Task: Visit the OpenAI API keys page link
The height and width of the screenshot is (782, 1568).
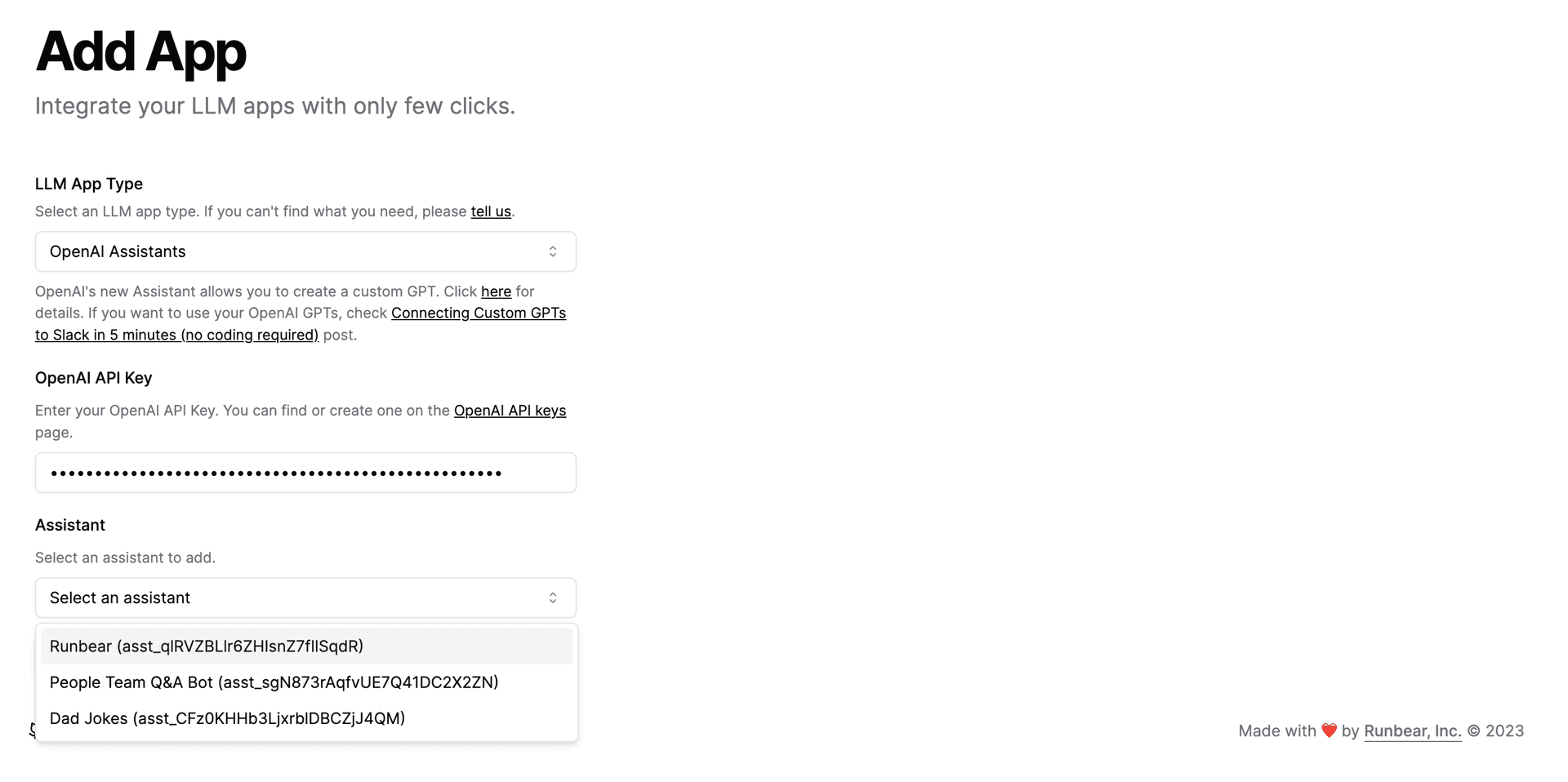Action: tap(510, 411)
